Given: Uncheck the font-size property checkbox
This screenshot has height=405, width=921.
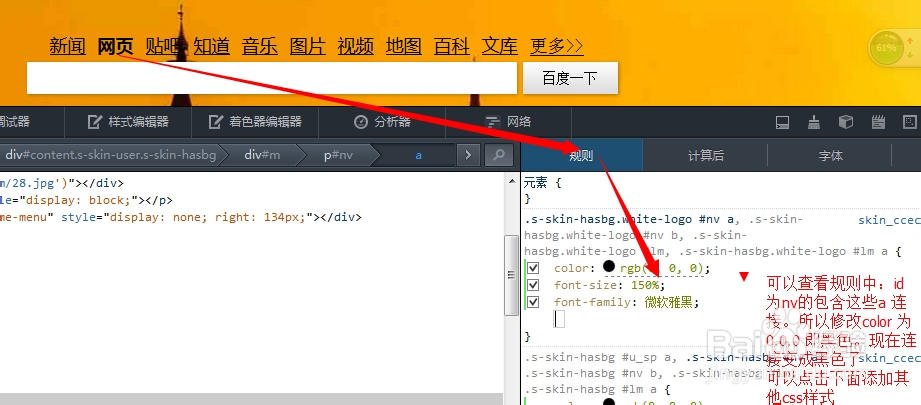Looking at the screenshot, I should coord(533,285).
